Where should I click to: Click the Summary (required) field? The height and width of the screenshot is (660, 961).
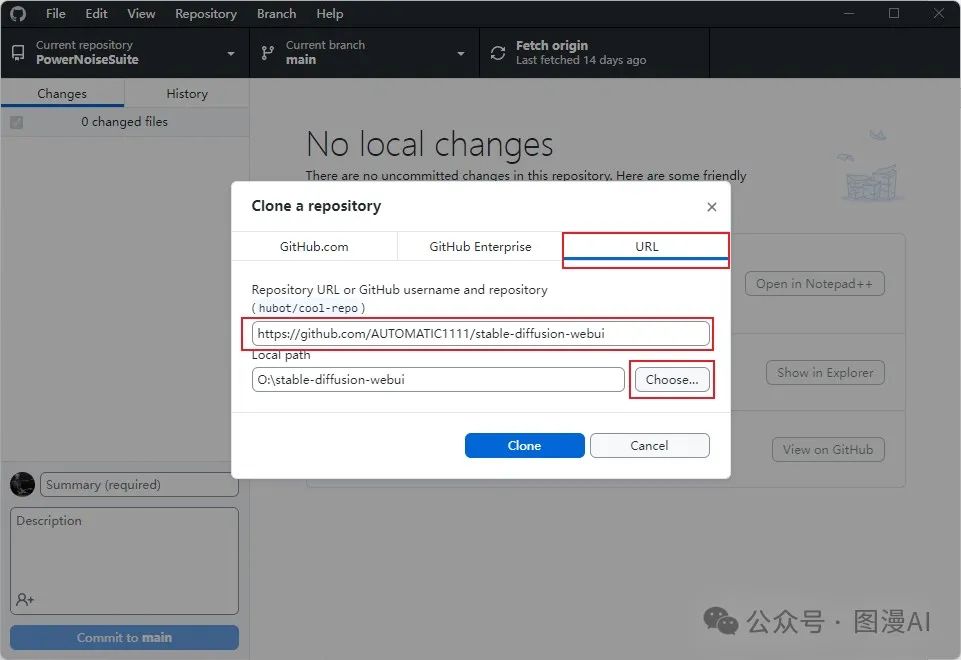click(139, 485)
